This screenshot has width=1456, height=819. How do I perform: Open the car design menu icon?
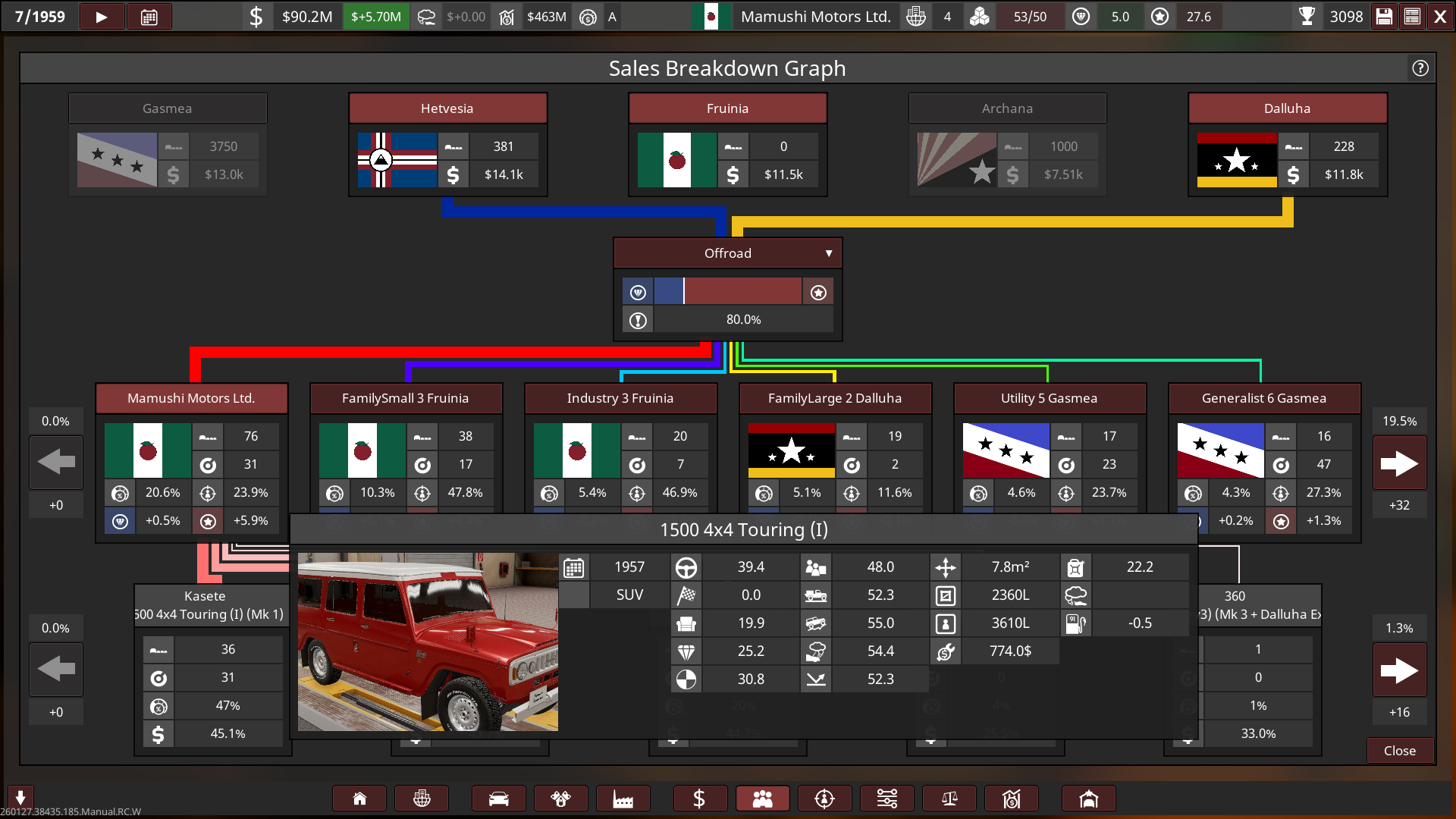(x=498, y=799)
